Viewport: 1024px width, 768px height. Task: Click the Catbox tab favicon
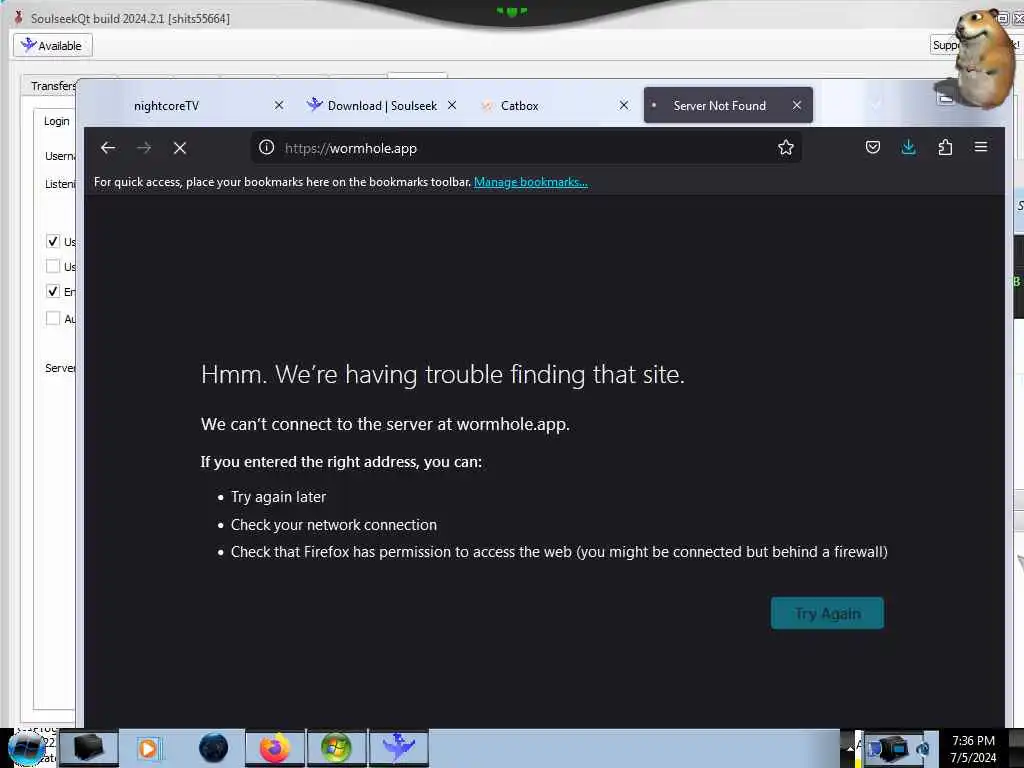pos(487,106)
